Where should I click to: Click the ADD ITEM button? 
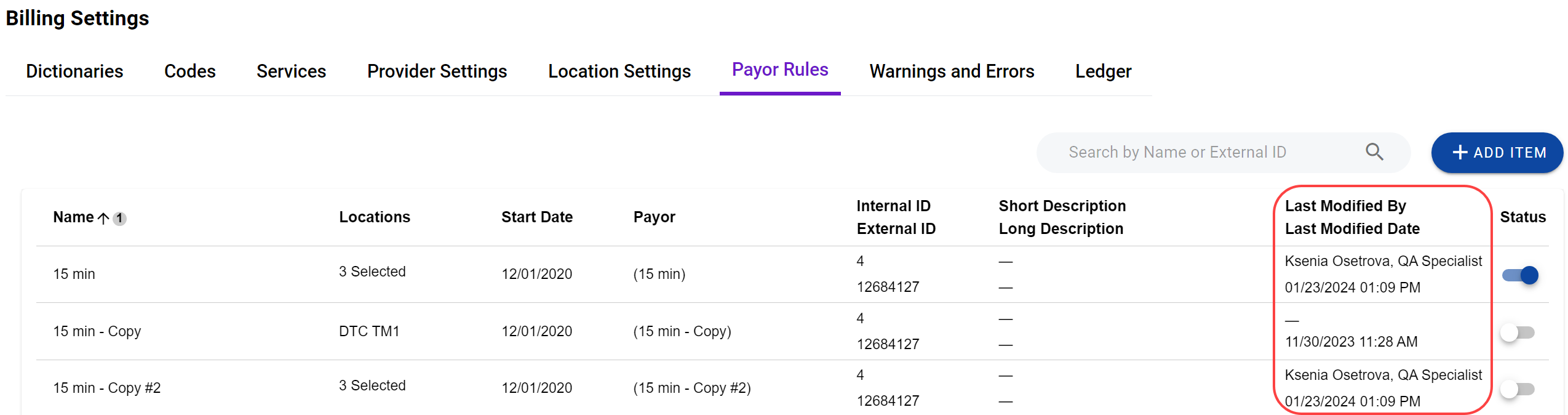point(1497,153)
